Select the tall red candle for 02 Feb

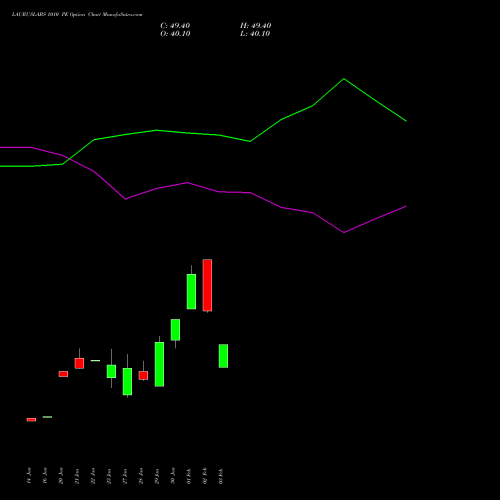click(207, 285)
